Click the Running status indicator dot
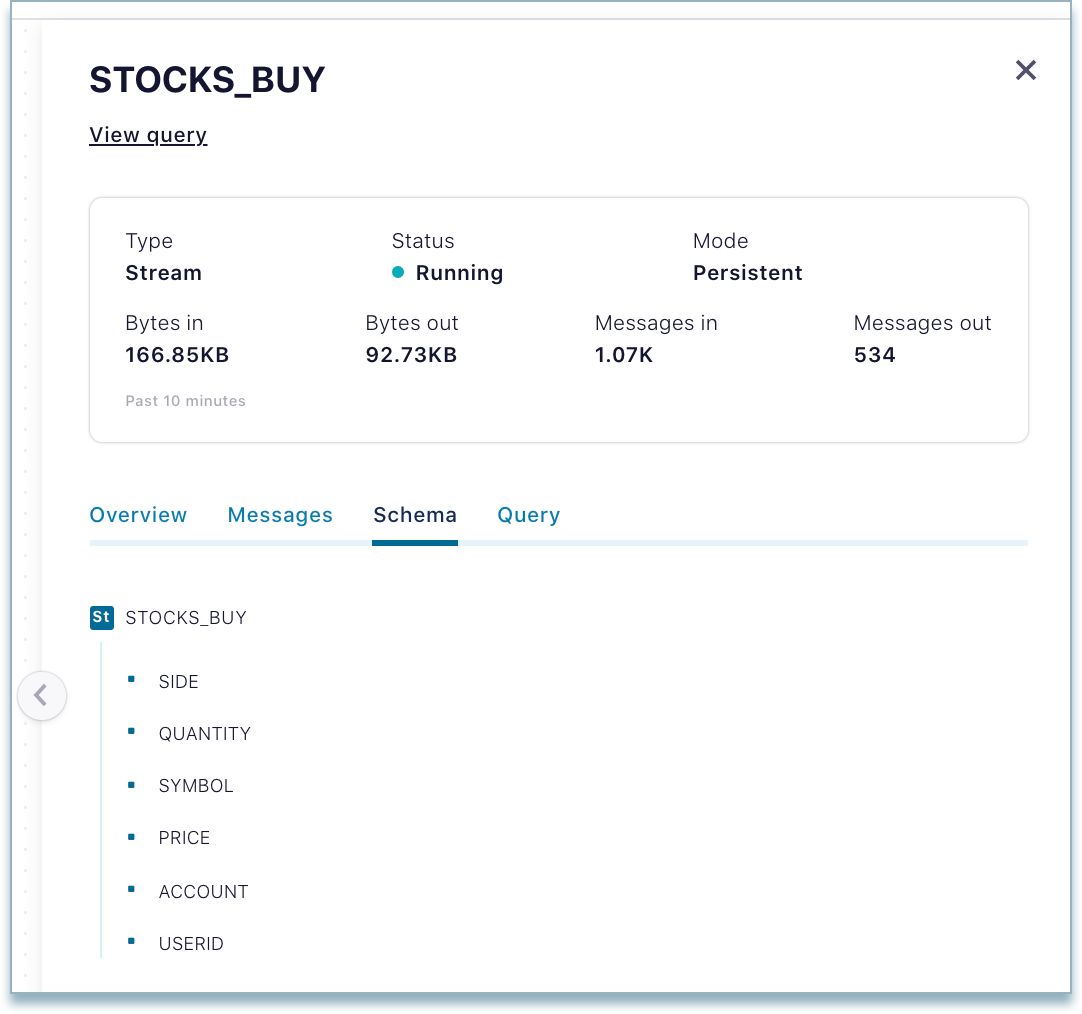Screen dimensions: 1082x1014 click(x=398, y=273)
